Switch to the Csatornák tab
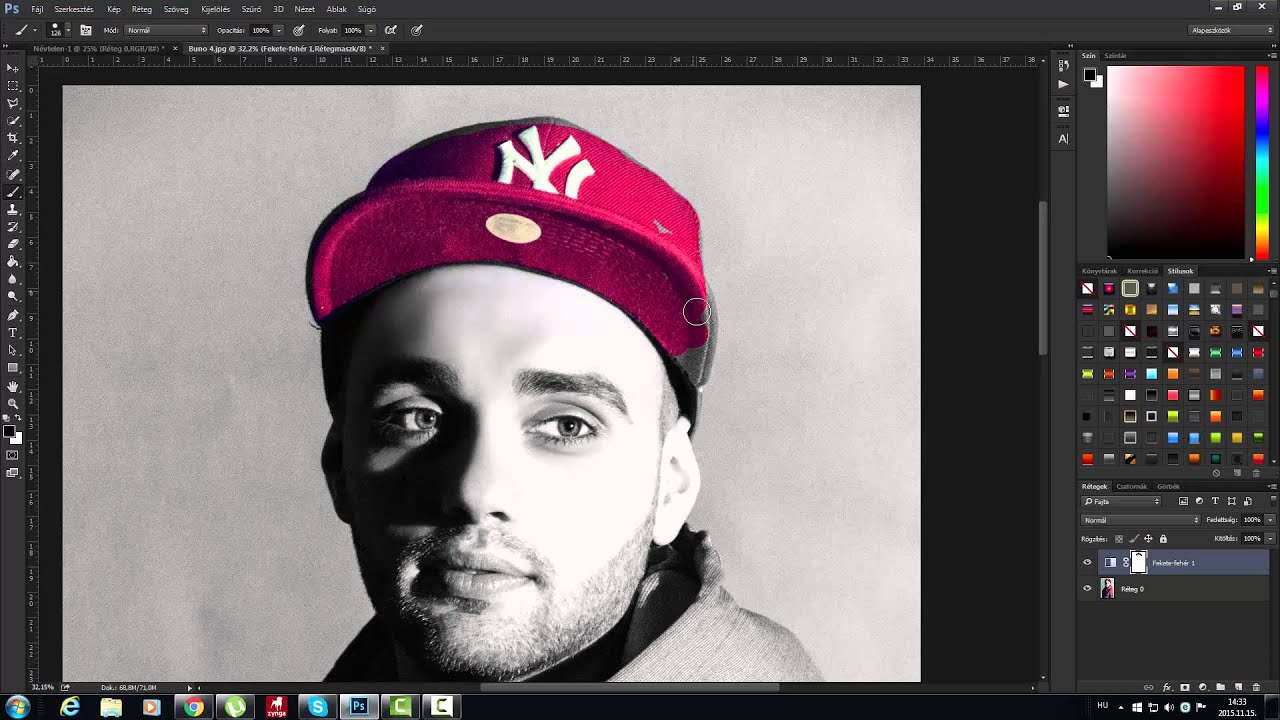 (1132, 486)
